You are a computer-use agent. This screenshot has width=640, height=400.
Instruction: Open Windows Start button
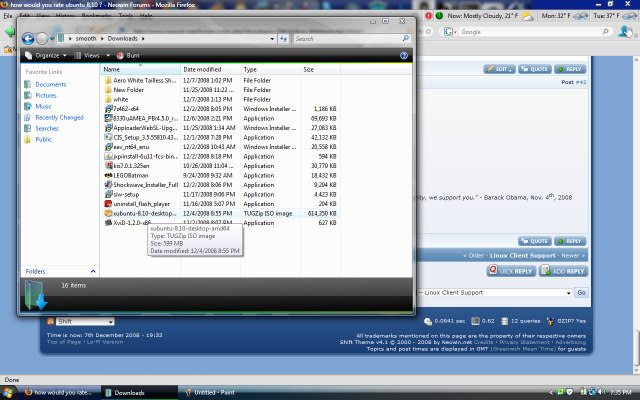(8, 393)
